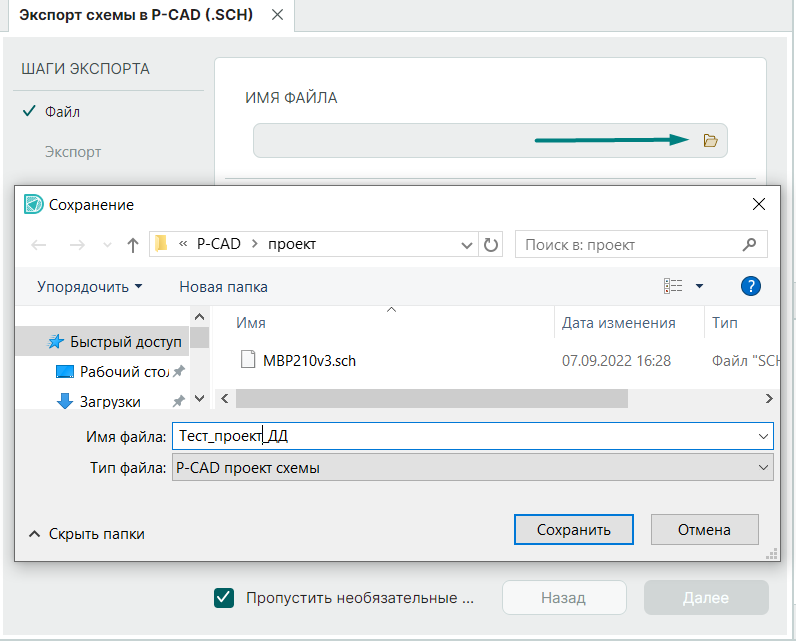Expand address bar path history dropdown
Image resolution: width=796 pixels, height=644 pixels.
pos(467,245)
